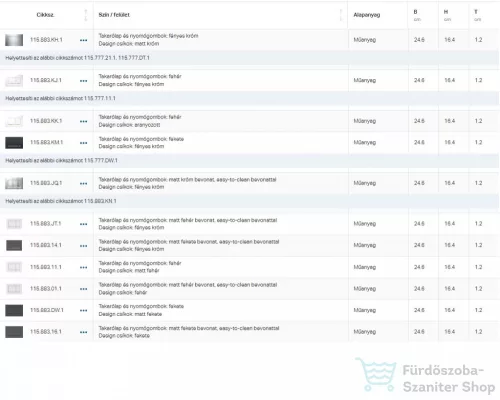Select article number 115.883.11.1
This screenshot has width=500, height=400.
pos(46,267)
